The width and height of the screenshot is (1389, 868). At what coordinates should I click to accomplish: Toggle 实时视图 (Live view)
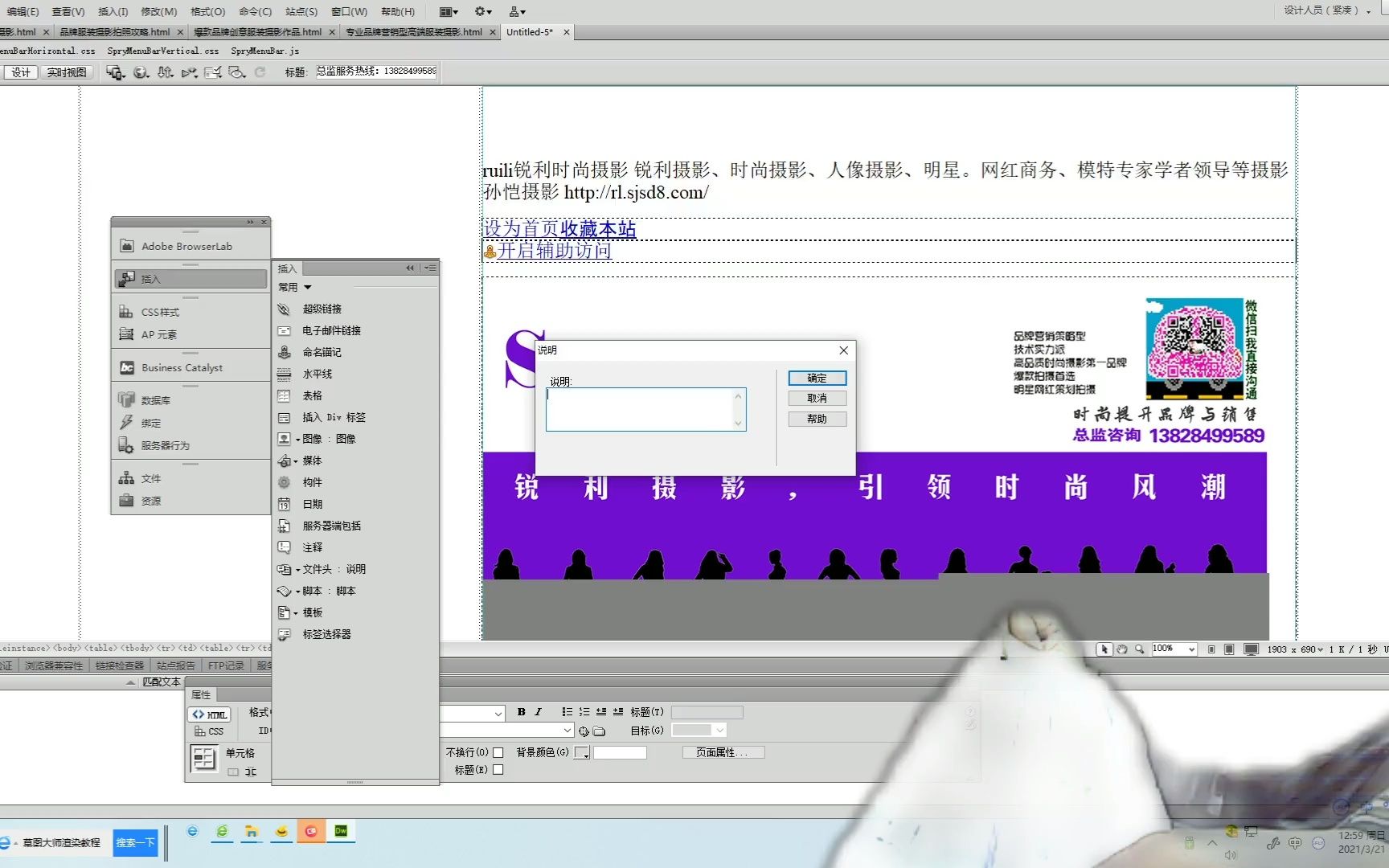[67, 72]
